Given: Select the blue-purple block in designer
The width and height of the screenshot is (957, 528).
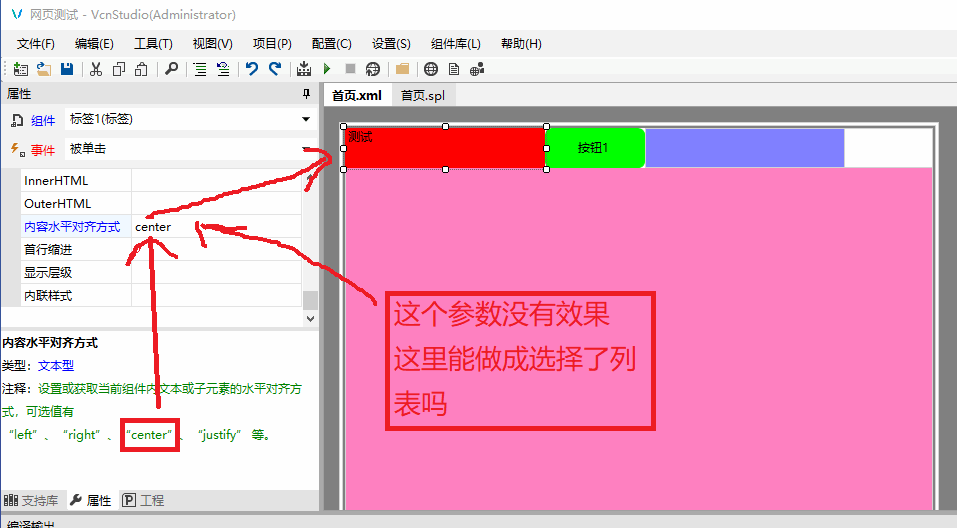Looking at the screenshot, I should [x=744, y=148].
